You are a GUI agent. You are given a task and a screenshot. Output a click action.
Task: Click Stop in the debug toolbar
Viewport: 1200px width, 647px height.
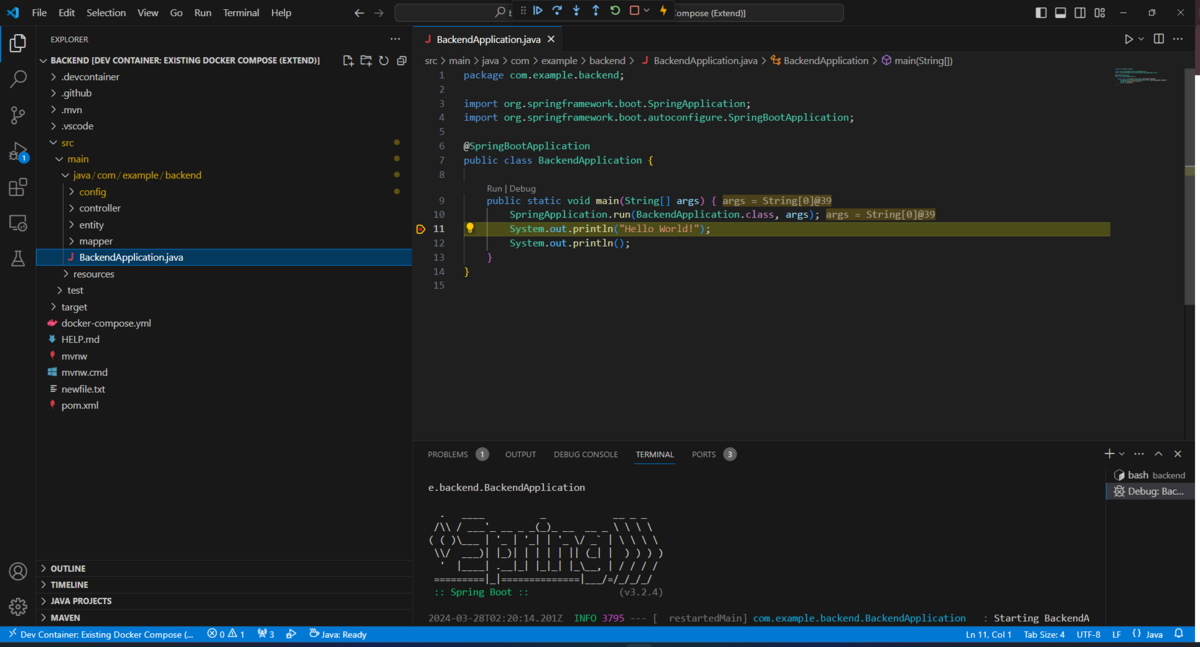click(634, 11)
